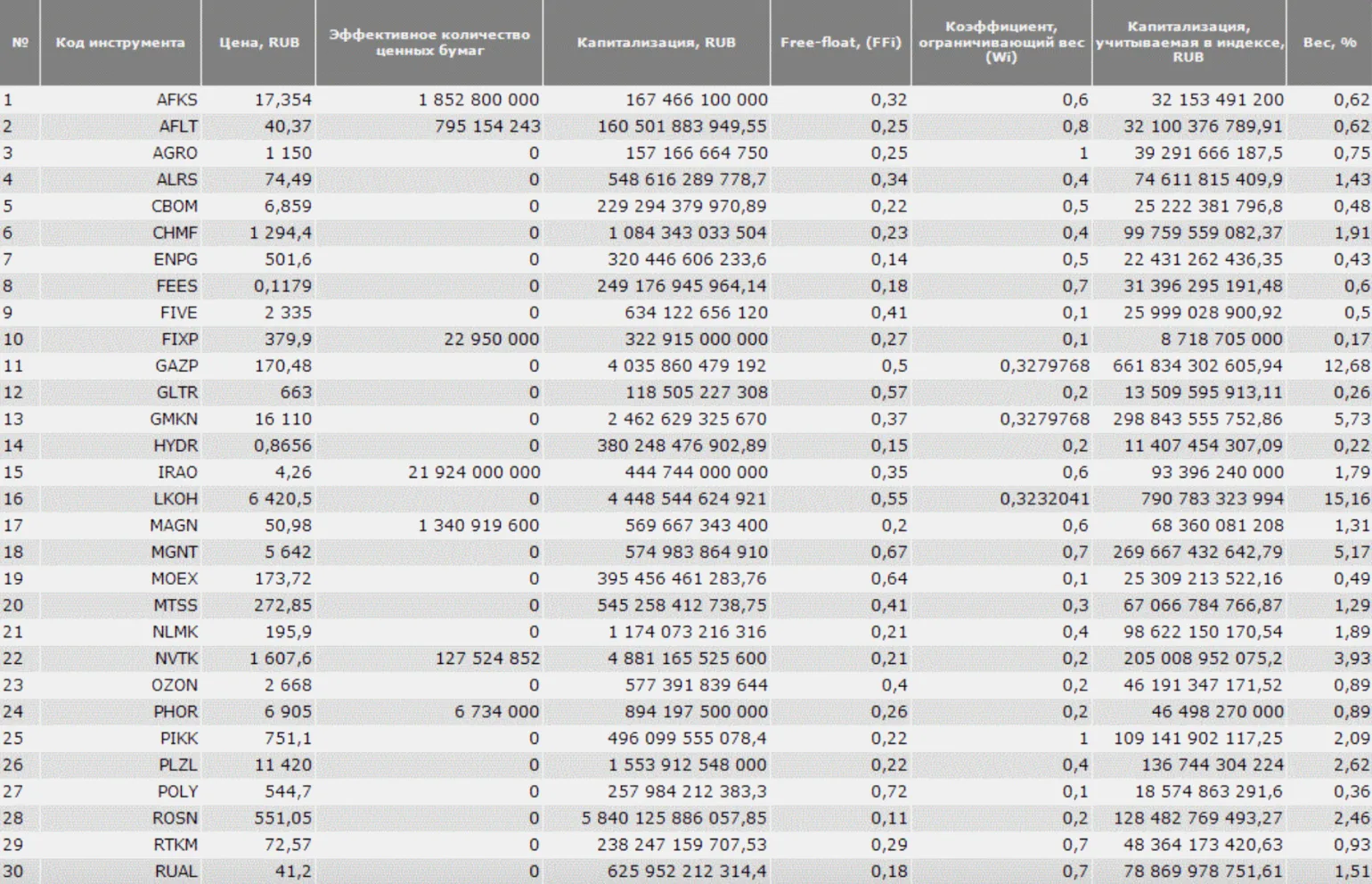Click the MGNT price cell 5 642
The width and height of the screenshot is (1372, 884).
pyautogui.click(x=288, y=552)
